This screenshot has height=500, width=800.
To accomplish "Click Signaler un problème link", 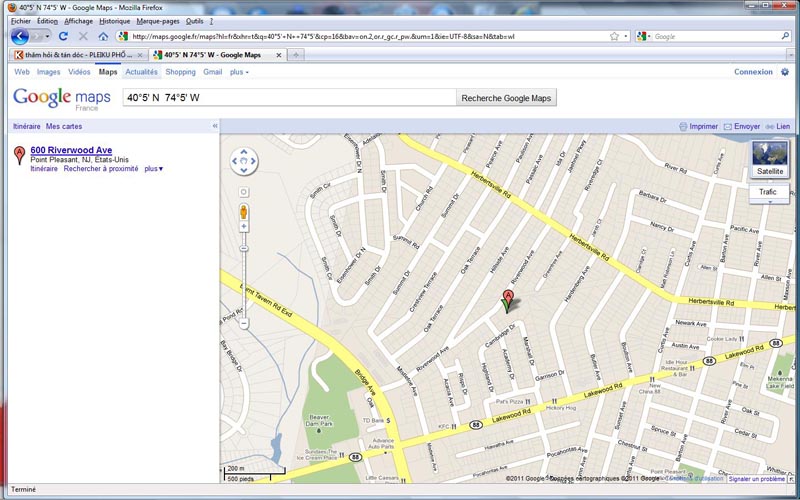I will (757, 479).
